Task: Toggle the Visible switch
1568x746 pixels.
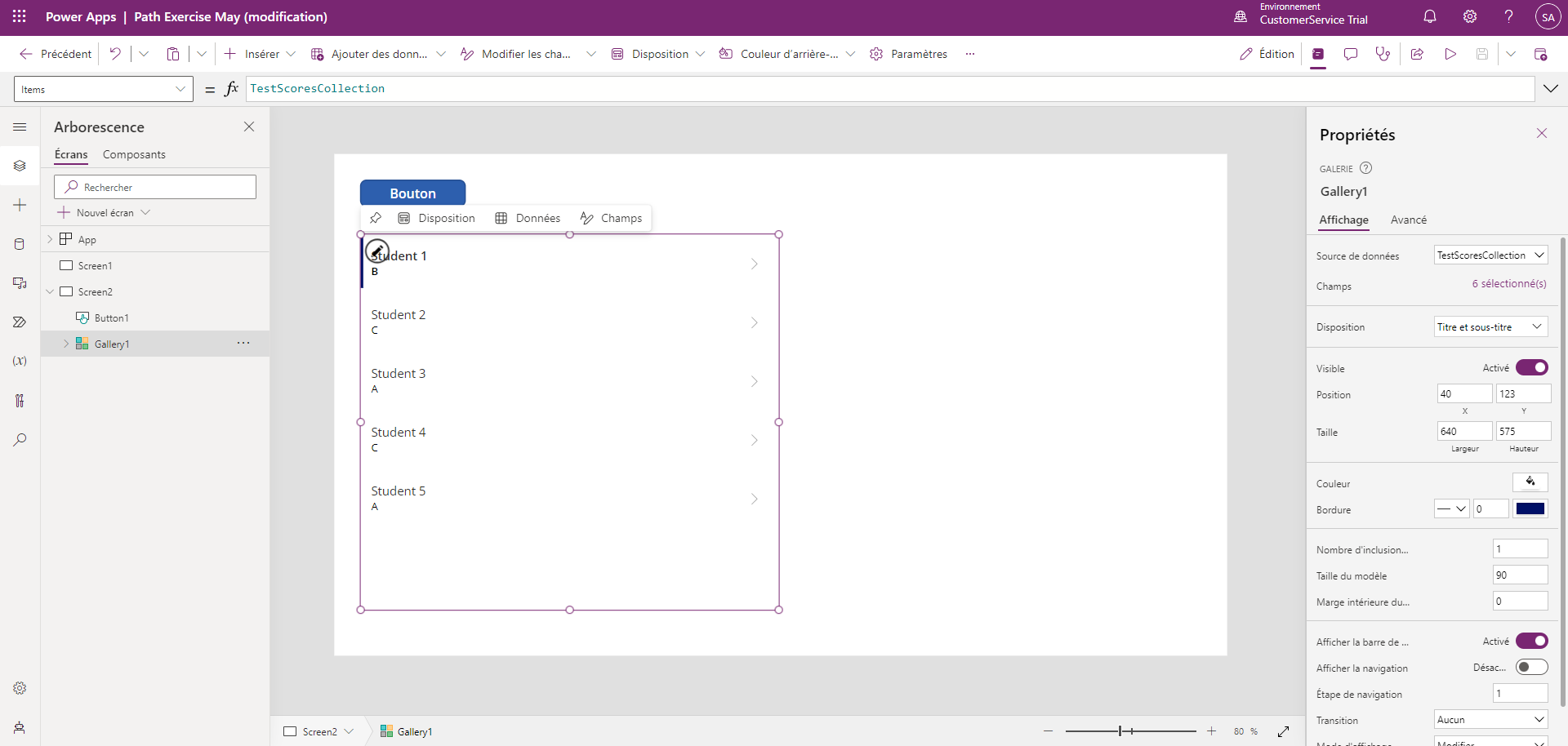Action: tap(1531, 368)
